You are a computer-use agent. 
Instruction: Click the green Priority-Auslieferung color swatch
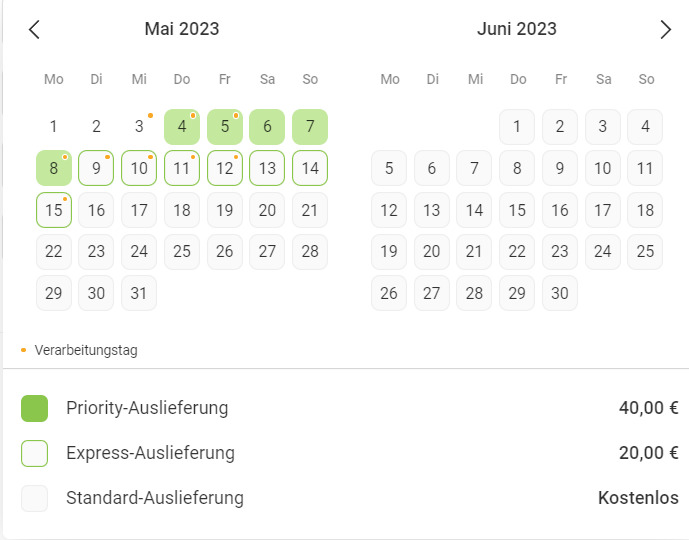point(34,408)
